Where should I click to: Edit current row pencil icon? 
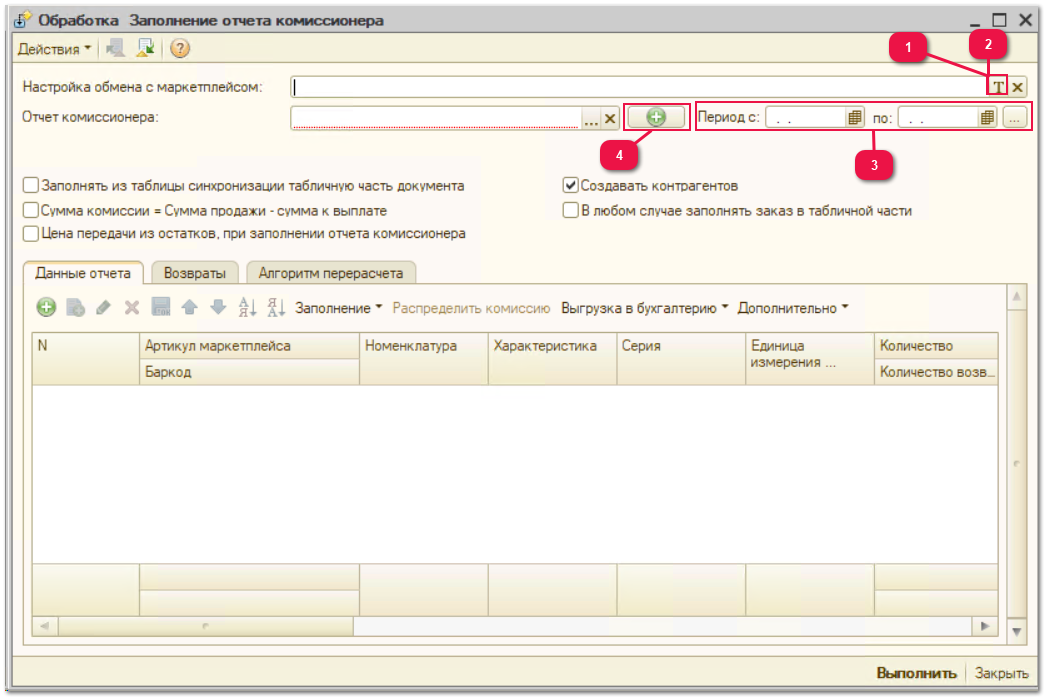click(103, 307)
